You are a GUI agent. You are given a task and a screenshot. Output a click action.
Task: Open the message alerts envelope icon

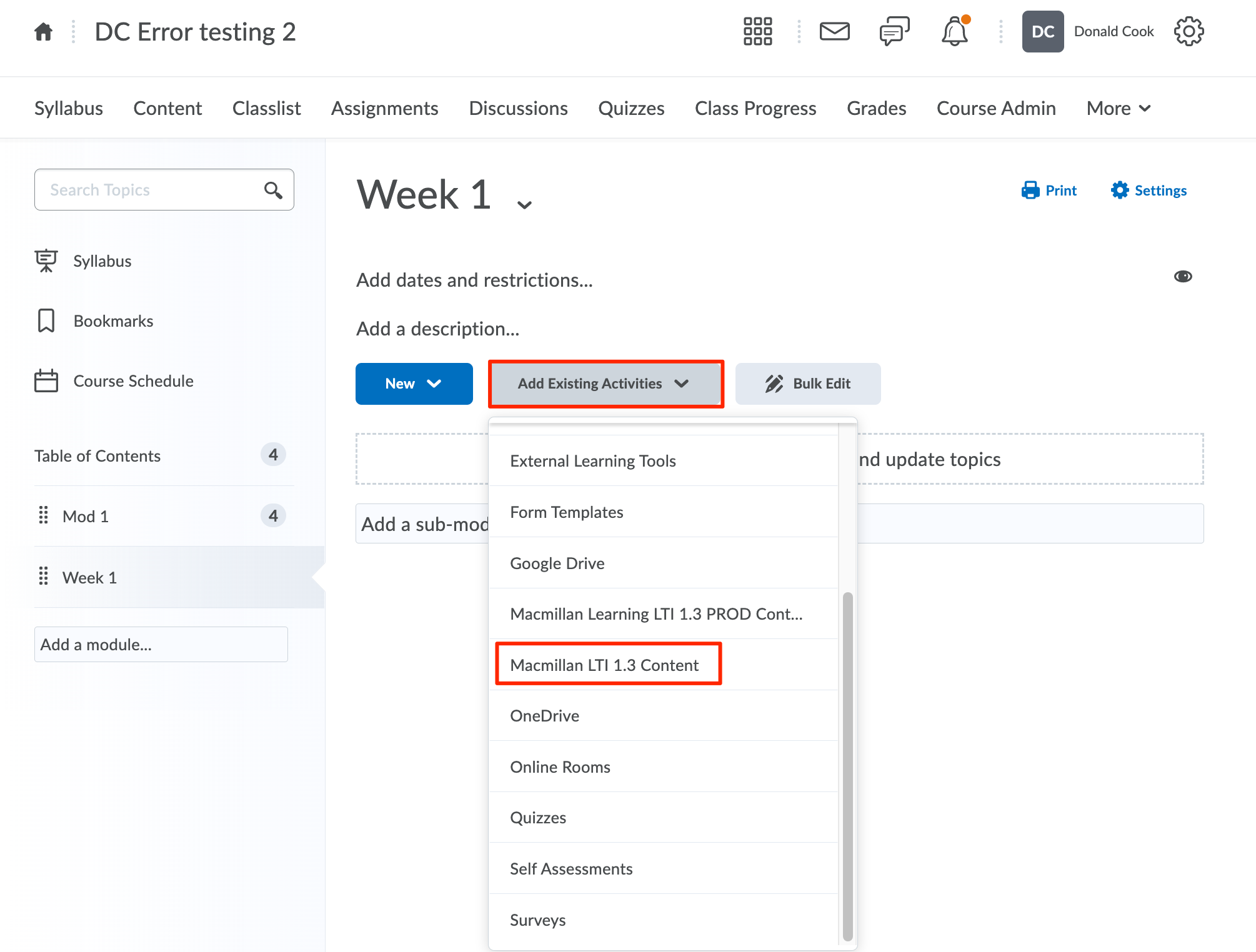click(x=834, y=31)
